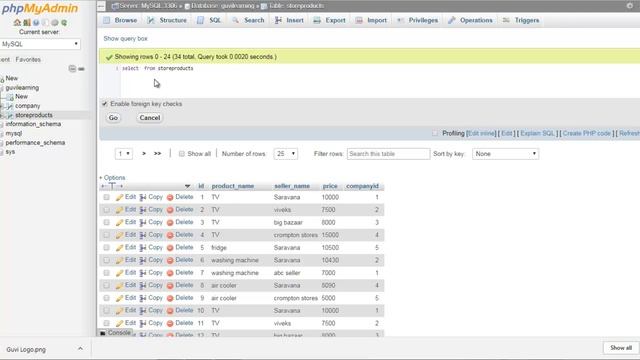The image size is (640, 360).
Task: Click the Filter rows search field
Action: 388,154
